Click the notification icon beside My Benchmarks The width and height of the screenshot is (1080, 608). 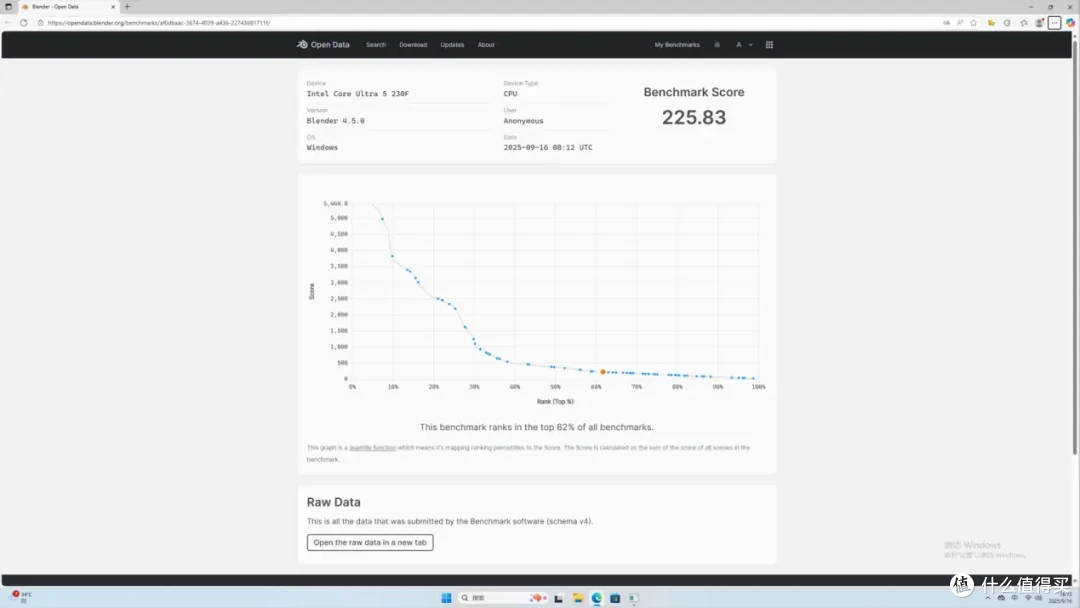coord(717,45)
